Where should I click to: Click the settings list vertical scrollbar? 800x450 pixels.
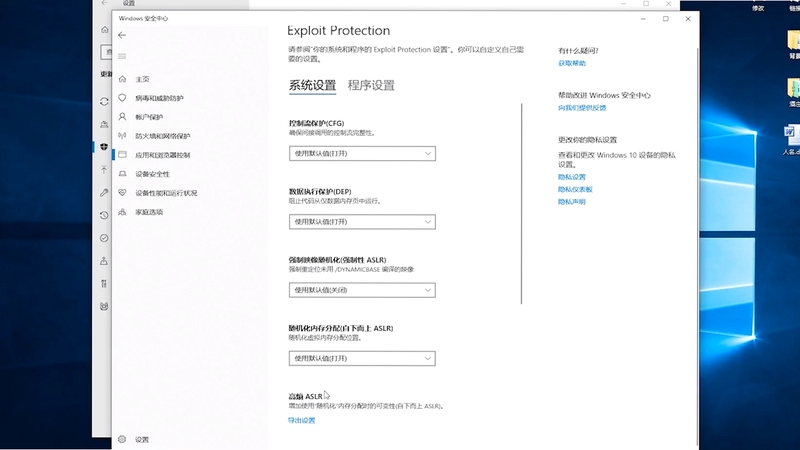click(x=521, y=204)
